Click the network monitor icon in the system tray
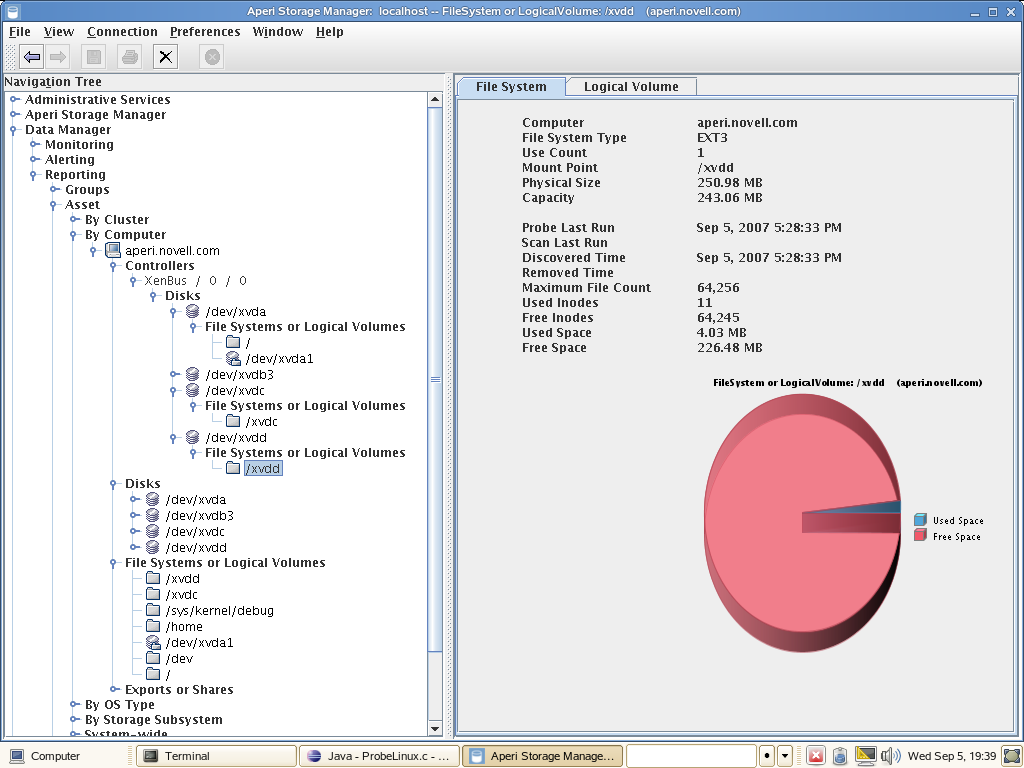Viewport: 1024px width, 768px height. [865, 756]
